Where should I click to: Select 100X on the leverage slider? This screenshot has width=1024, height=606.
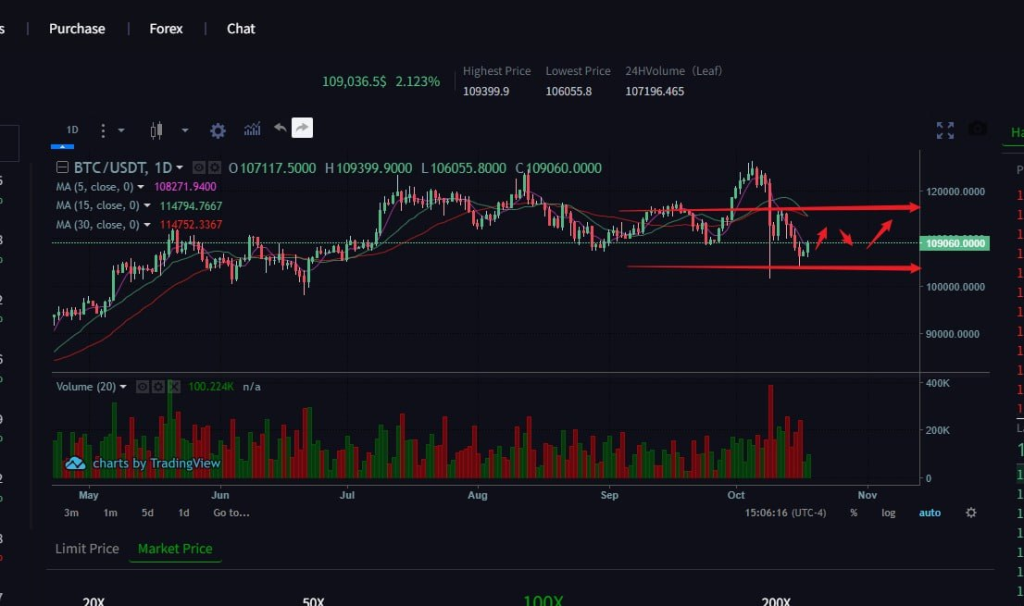click(543, 600)
